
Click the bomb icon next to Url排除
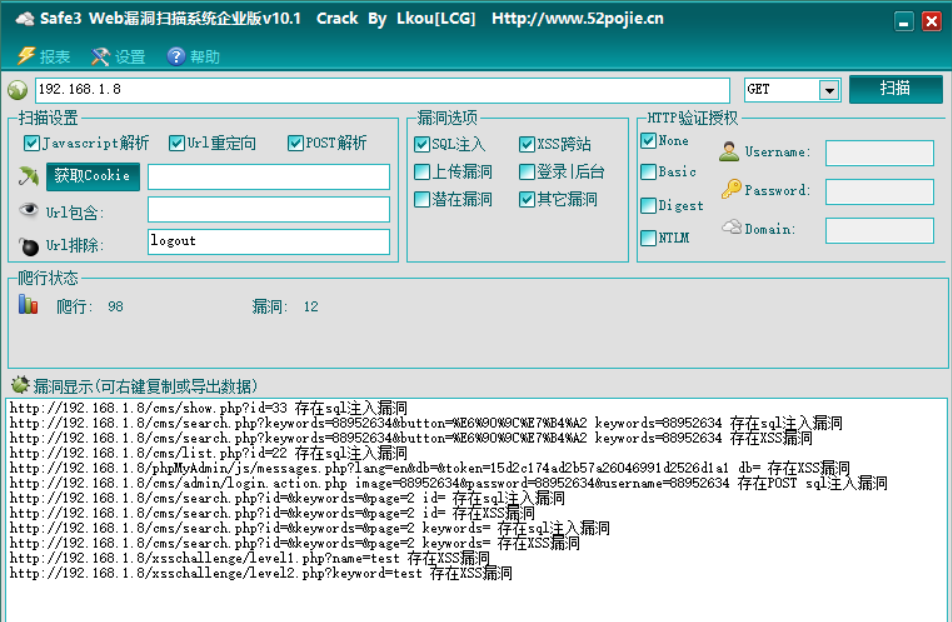coord(28,246)
